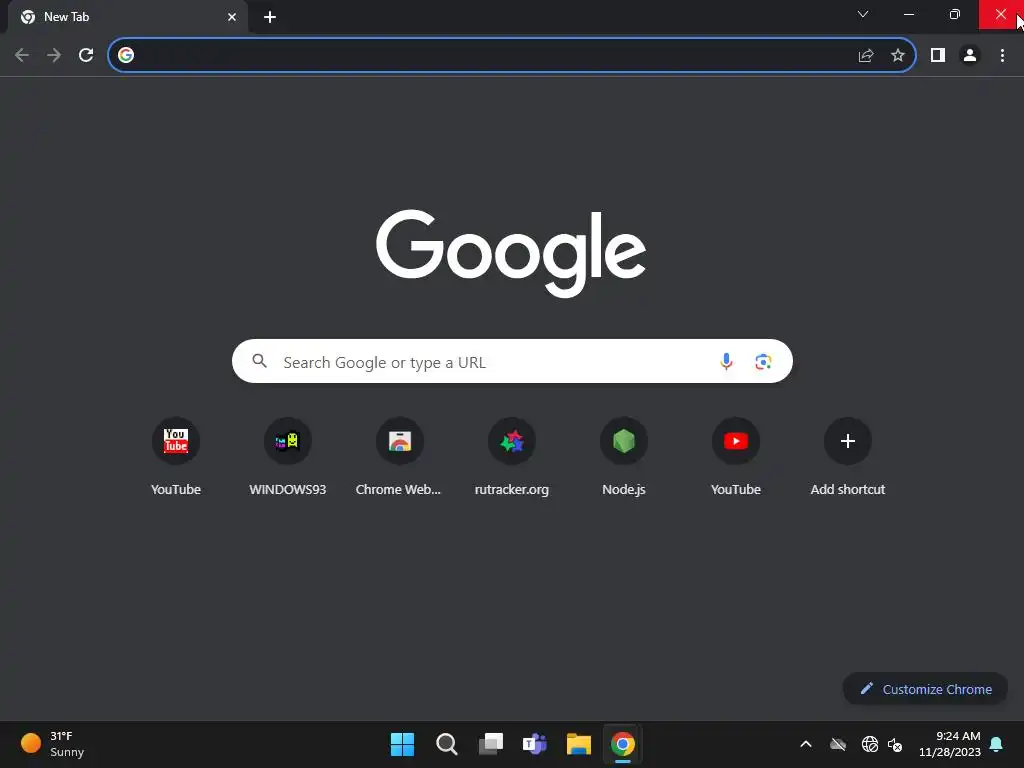Restore down the Chrome window
The height and width of the screenshot is (768, 1024).
(x=954, y=14)
